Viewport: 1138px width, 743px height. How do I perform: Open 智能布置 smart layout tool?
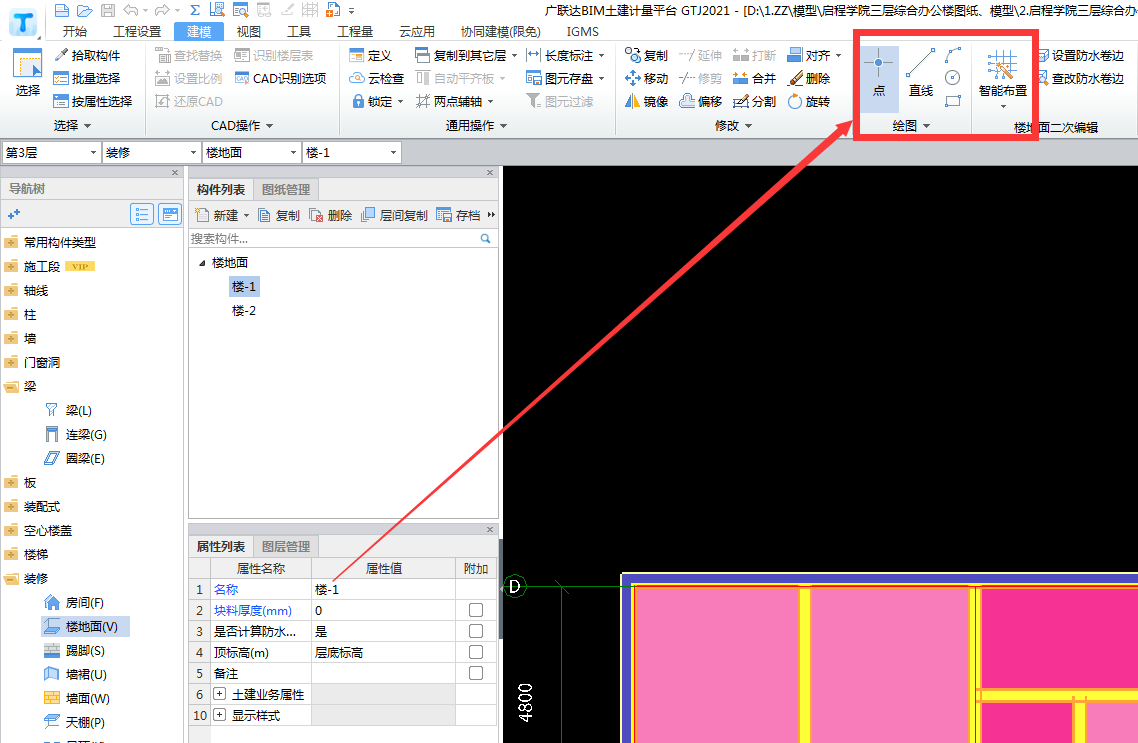[x=1002, y=78]
